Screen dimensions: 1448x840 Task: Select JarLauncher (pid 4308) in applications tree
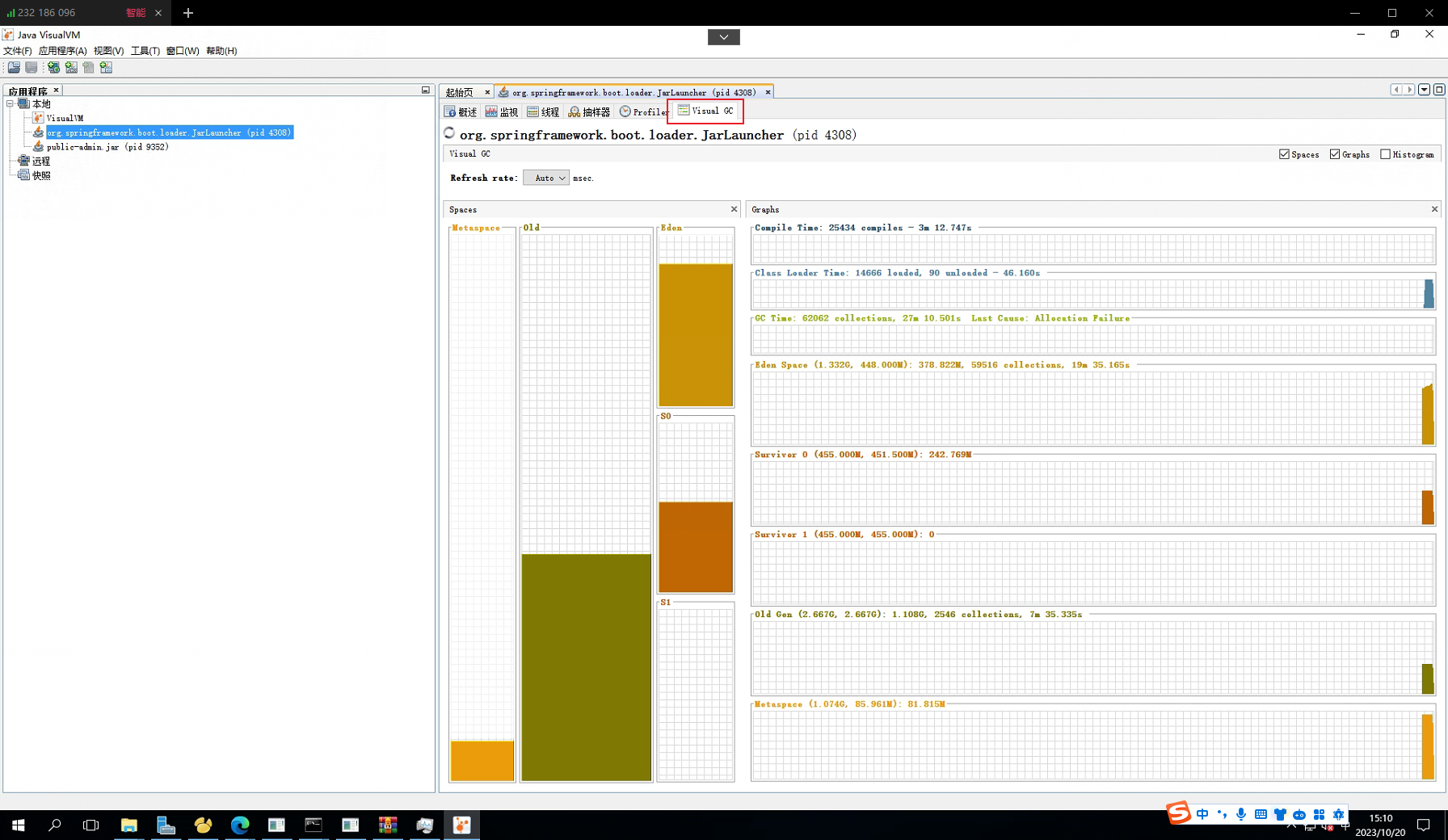pos(169,132)
